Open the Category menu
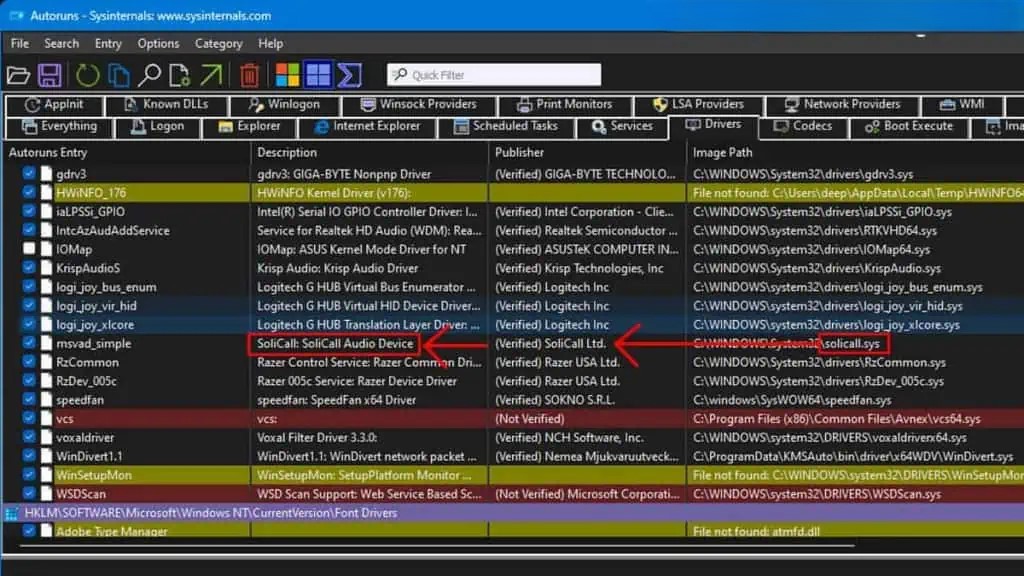Screen dimensions: 1024x576 coord(218,44)
